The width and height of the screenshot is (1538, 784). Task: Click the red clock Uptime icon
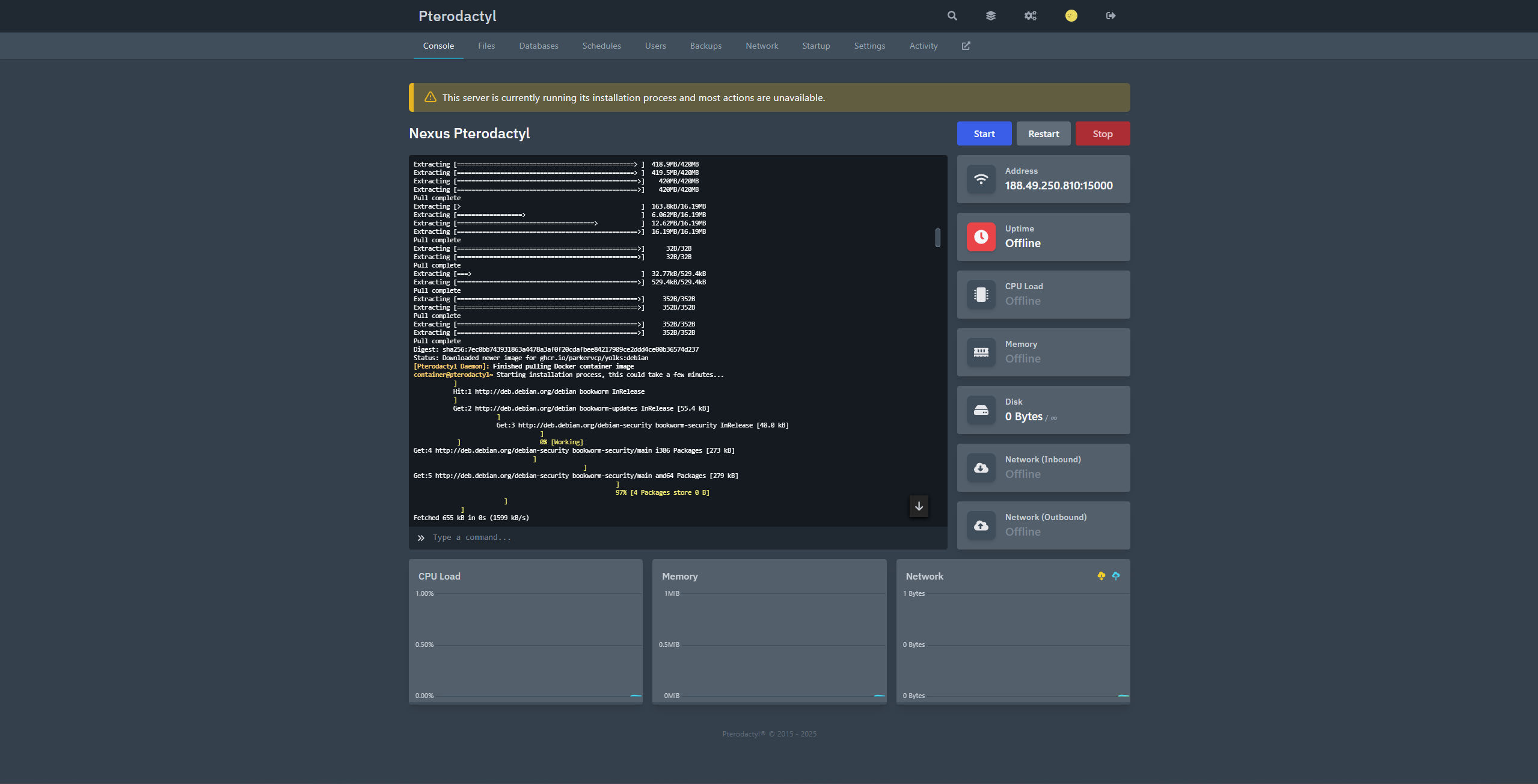pos(981,237)
